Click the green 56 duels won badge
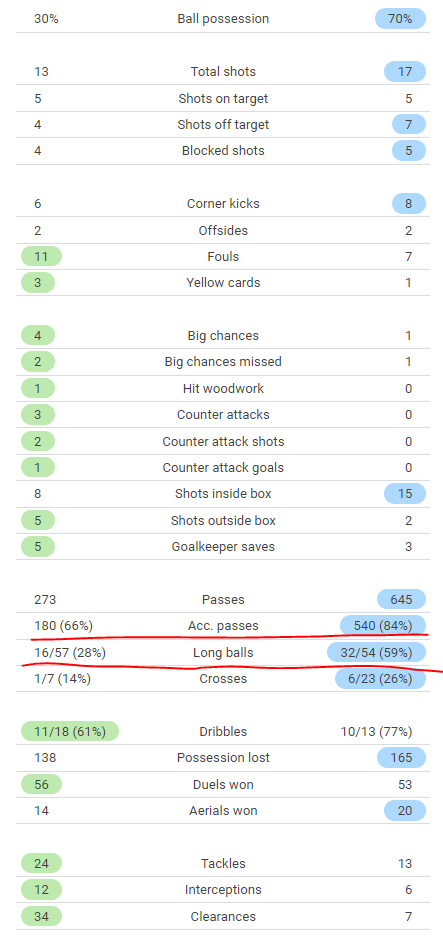Screen dimensions: 443x941 pos(41,784)
